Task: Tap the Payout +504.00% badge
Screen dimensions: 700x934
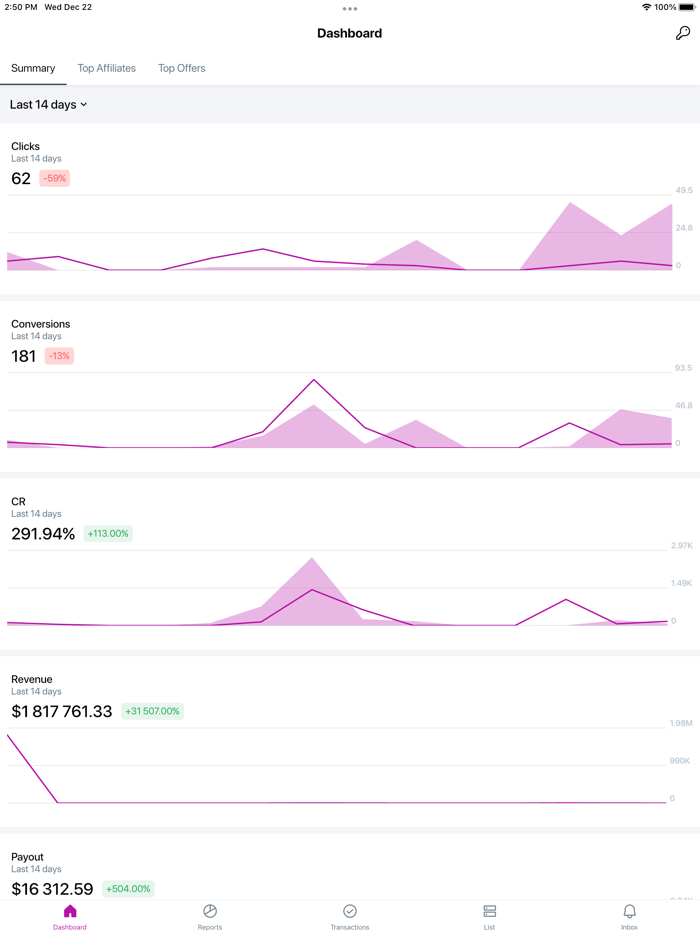Action: (130, 889)
